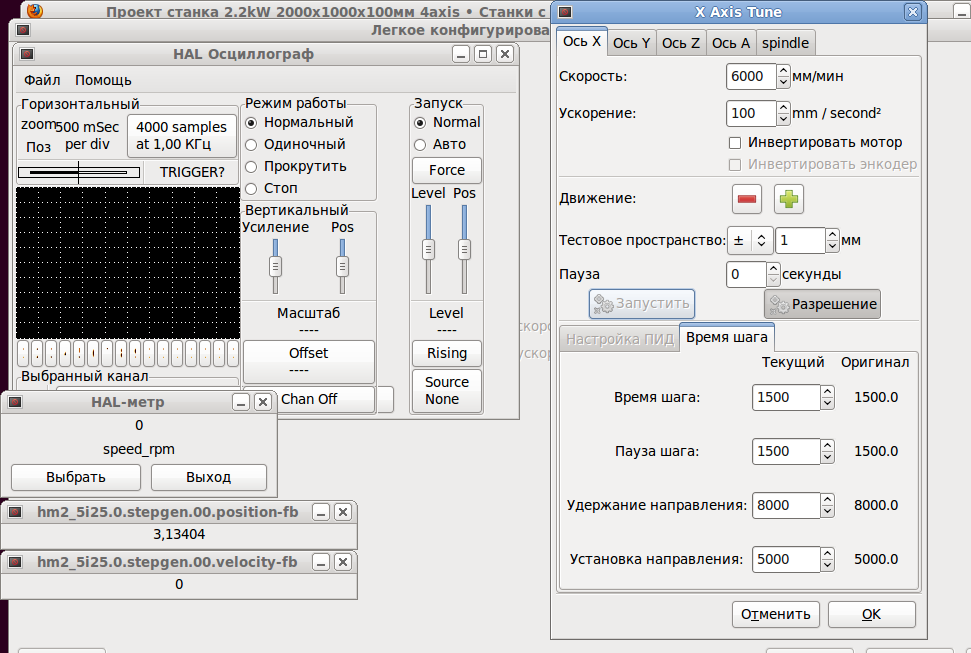Click the Chan Off button
The height and width of the screenshot is (653, 971).
click(325, 399)
